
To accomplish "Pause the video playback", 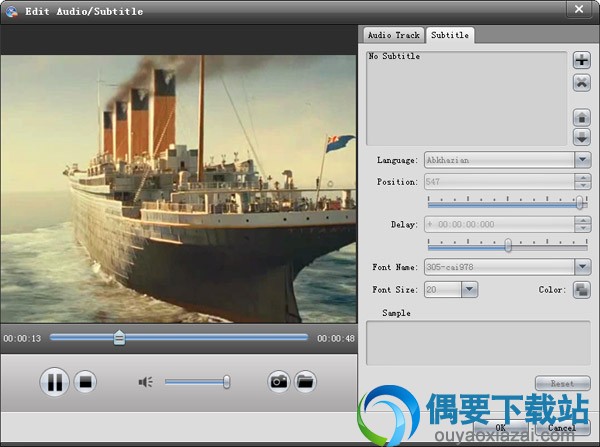I will pyautogui.click(x=54, y=382).
